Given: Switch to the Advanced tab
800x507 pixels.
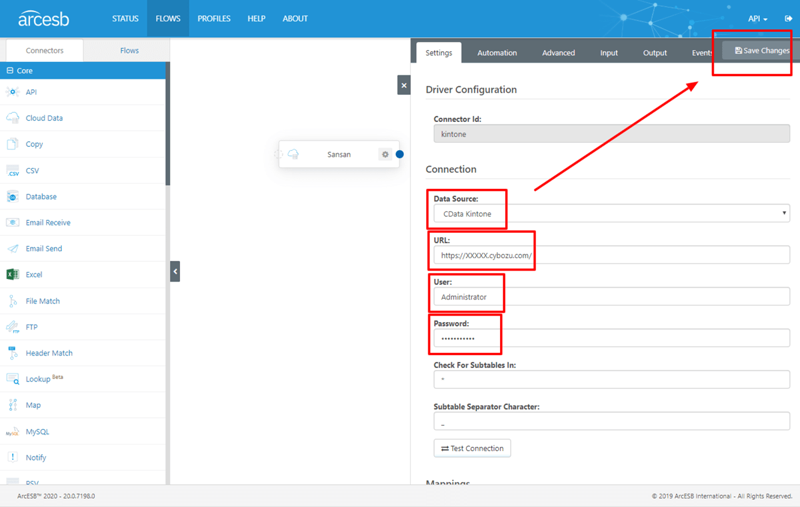Looking at the screenshot, I should click(x=558, y=53).
